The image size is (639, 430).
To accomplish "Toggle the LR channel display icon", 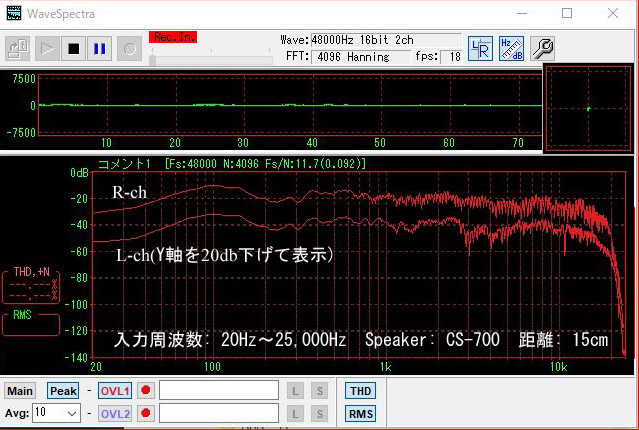I will (481, 47).
